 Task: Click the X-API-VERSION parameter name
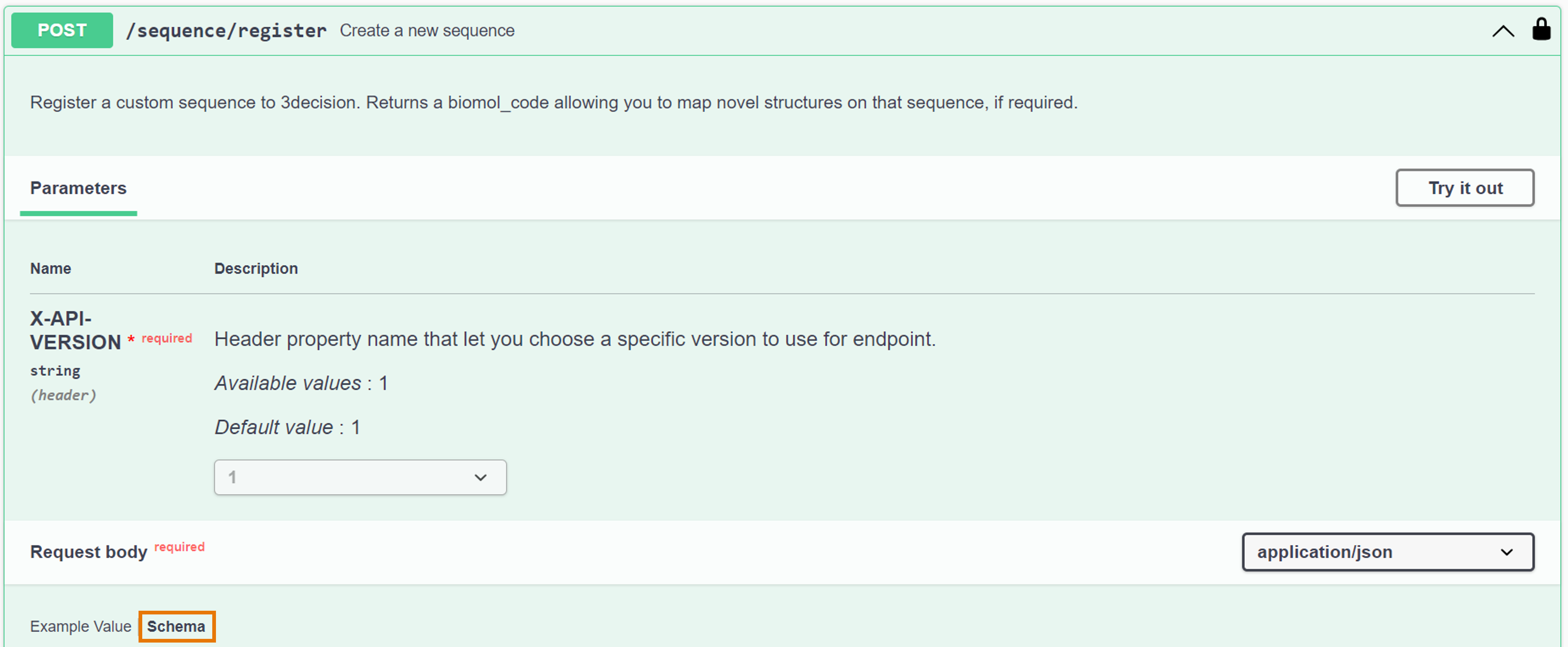[76, 330]
